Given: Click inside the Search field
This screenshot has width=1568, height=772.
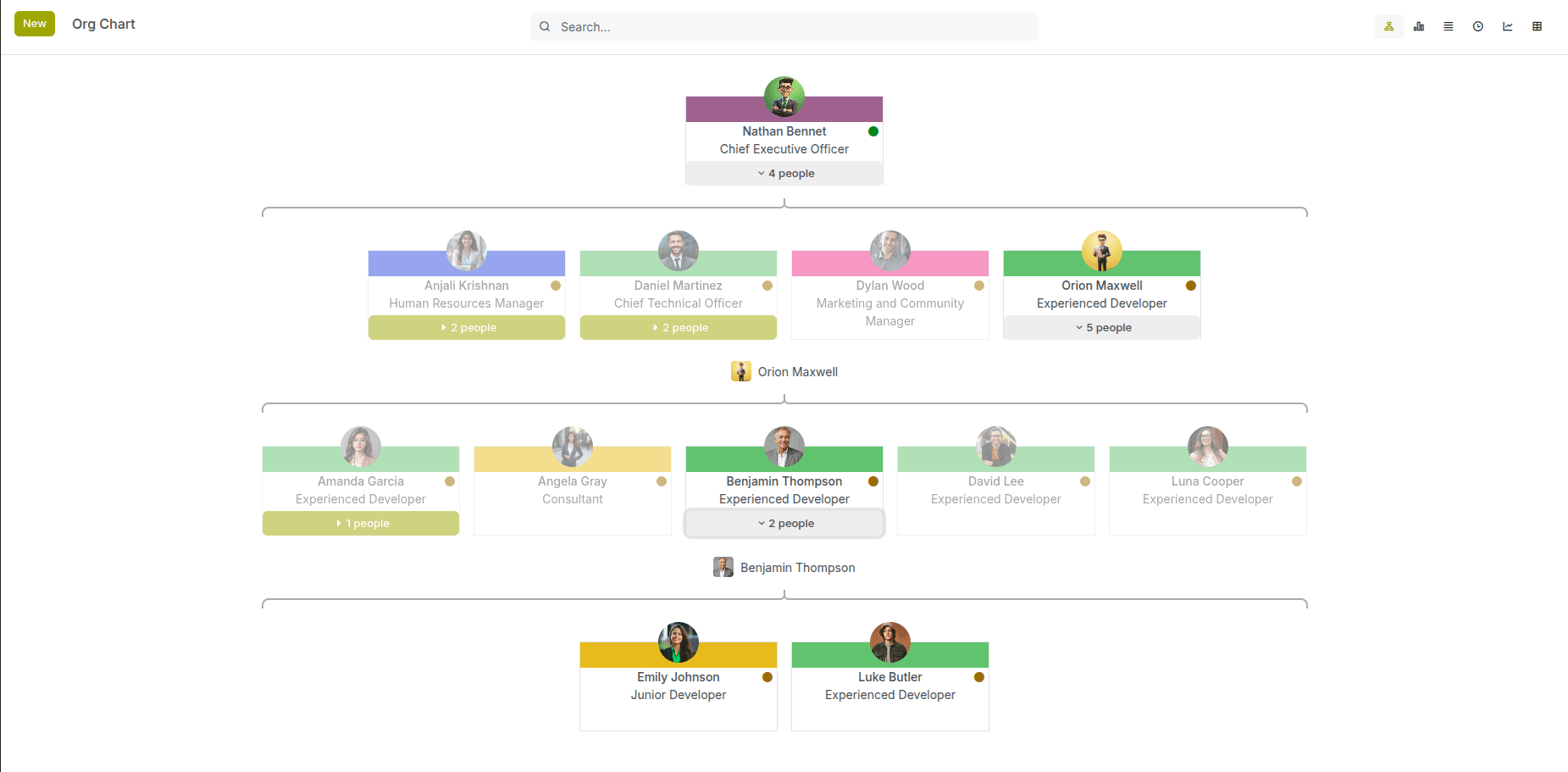Looking at the screenshot, I should click(784, 26).
